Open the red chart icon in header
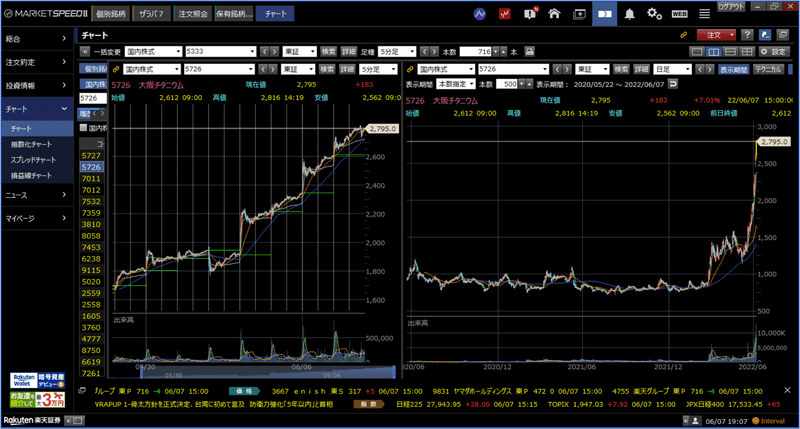The height and width of the screenshot is (429, 800). pyautogui.click(x=505, y=14)
